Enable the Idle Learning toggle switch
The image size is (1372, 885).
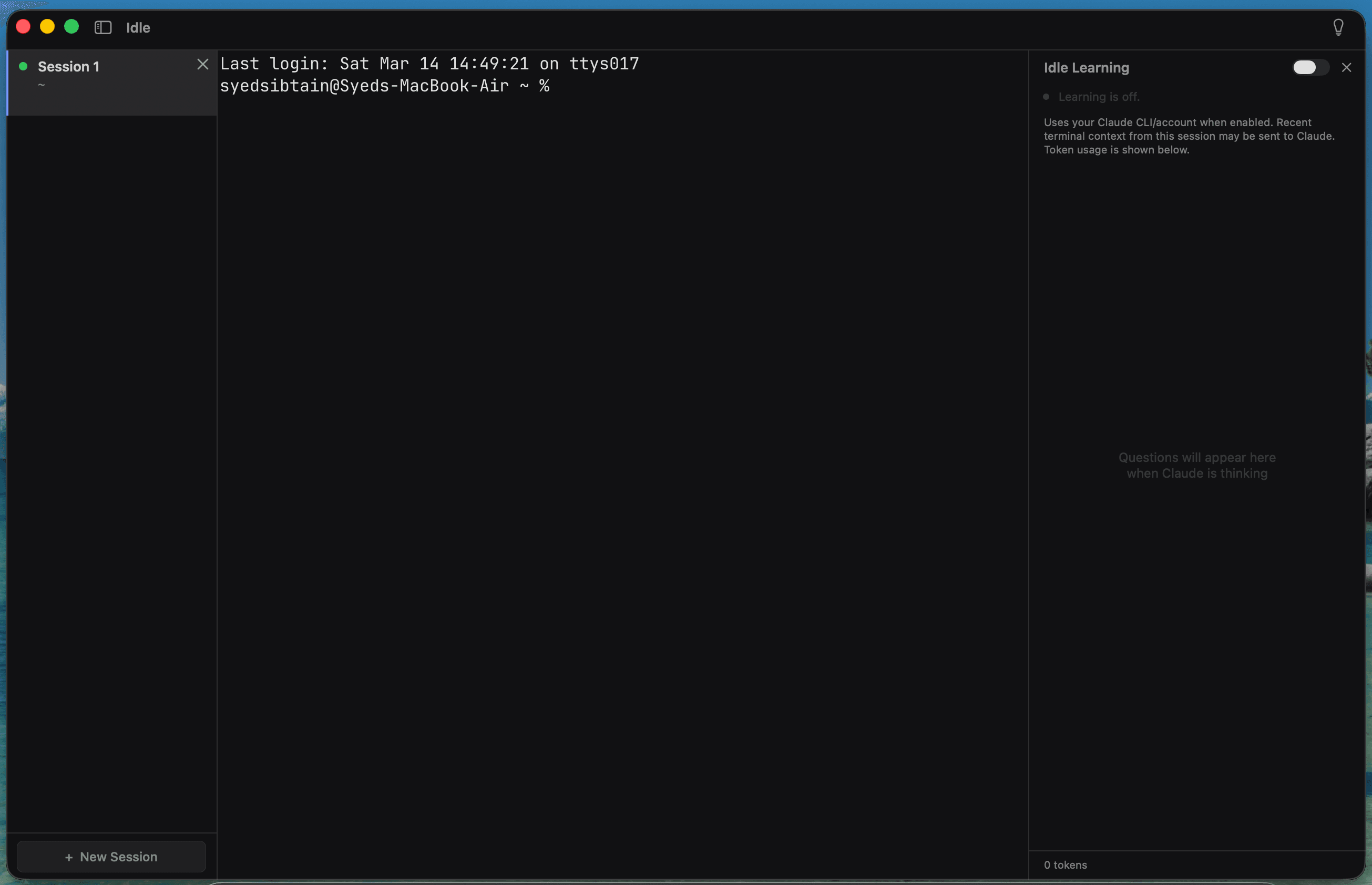point(1310,68)
